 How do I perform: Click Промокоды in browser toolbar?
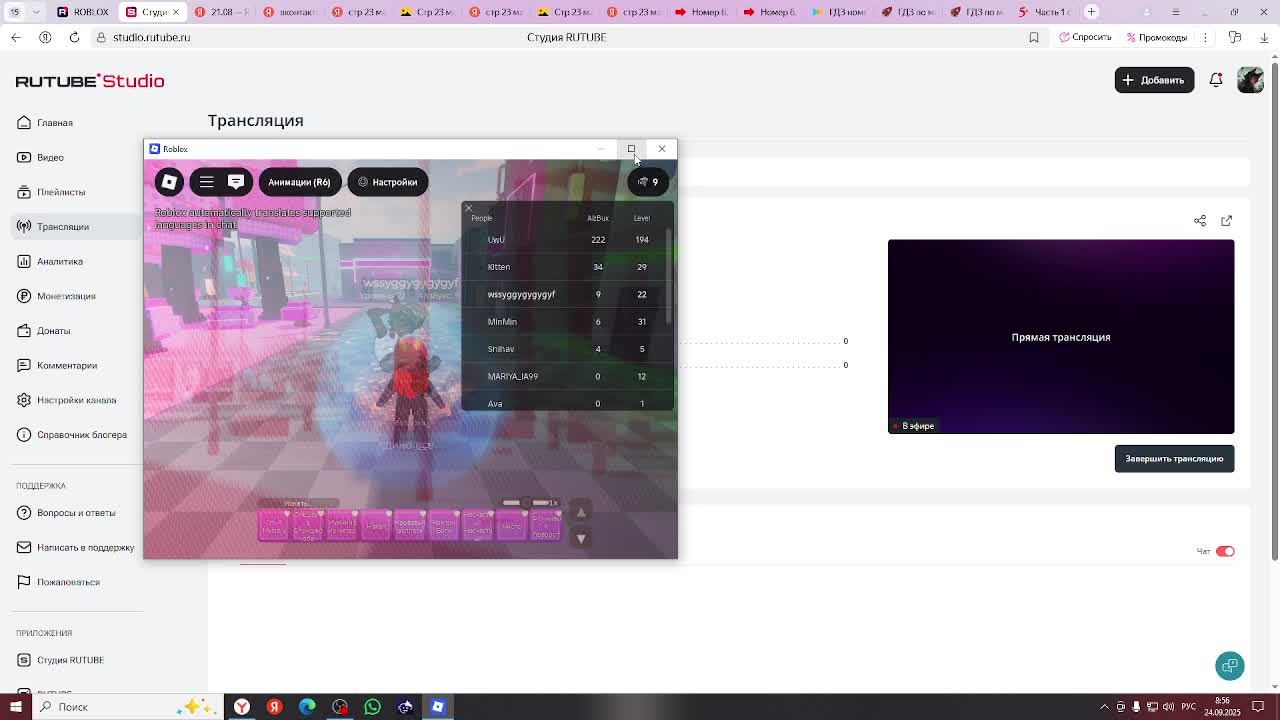1156,37
